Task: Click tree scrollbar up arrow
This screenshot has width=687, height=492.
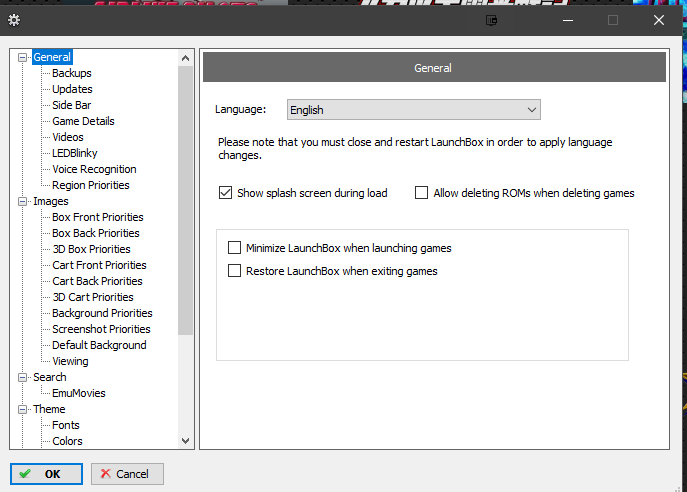Action: pyautogui.click(x=185, y=58)
